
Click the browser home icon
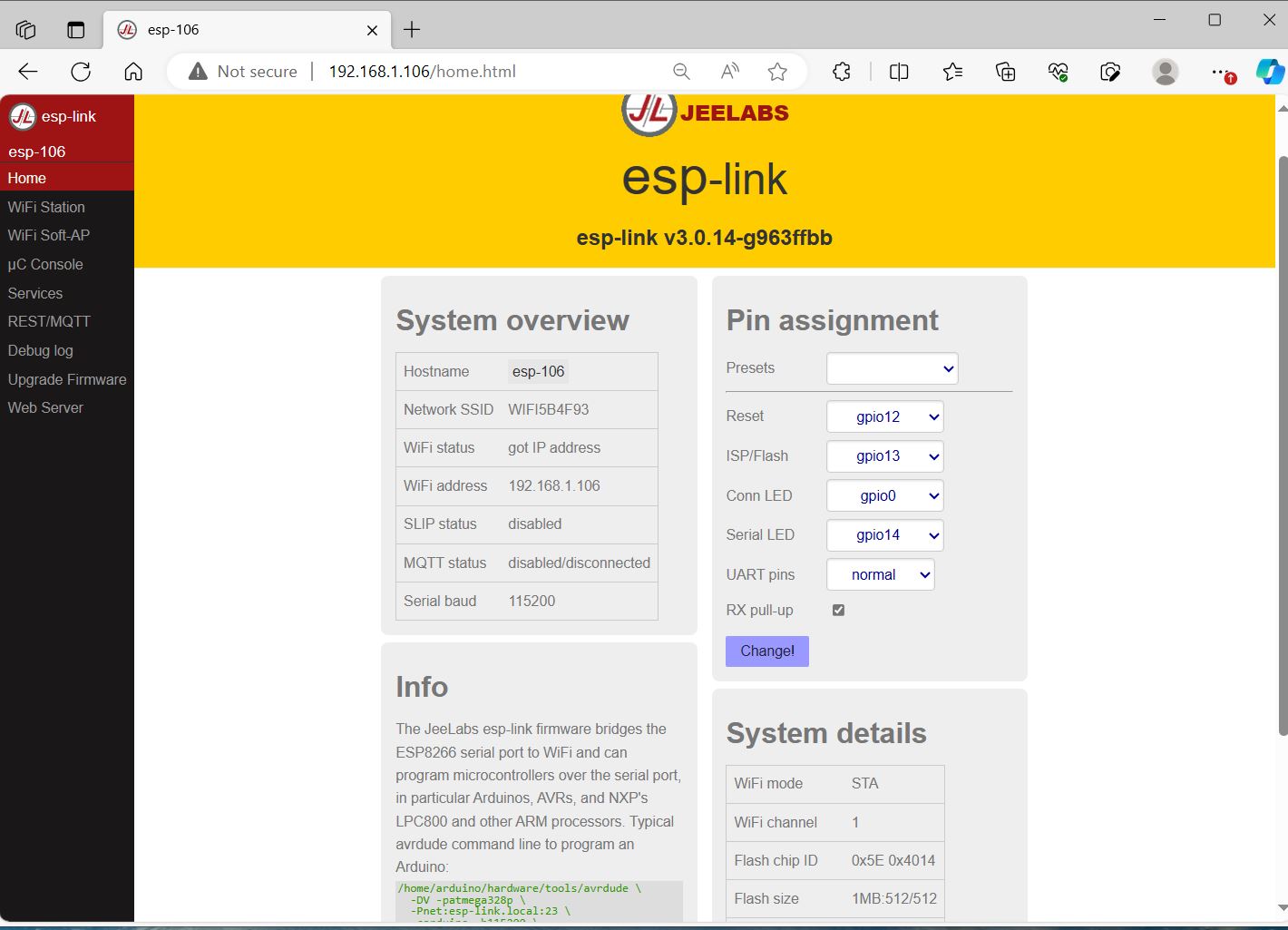click(133, 72)
